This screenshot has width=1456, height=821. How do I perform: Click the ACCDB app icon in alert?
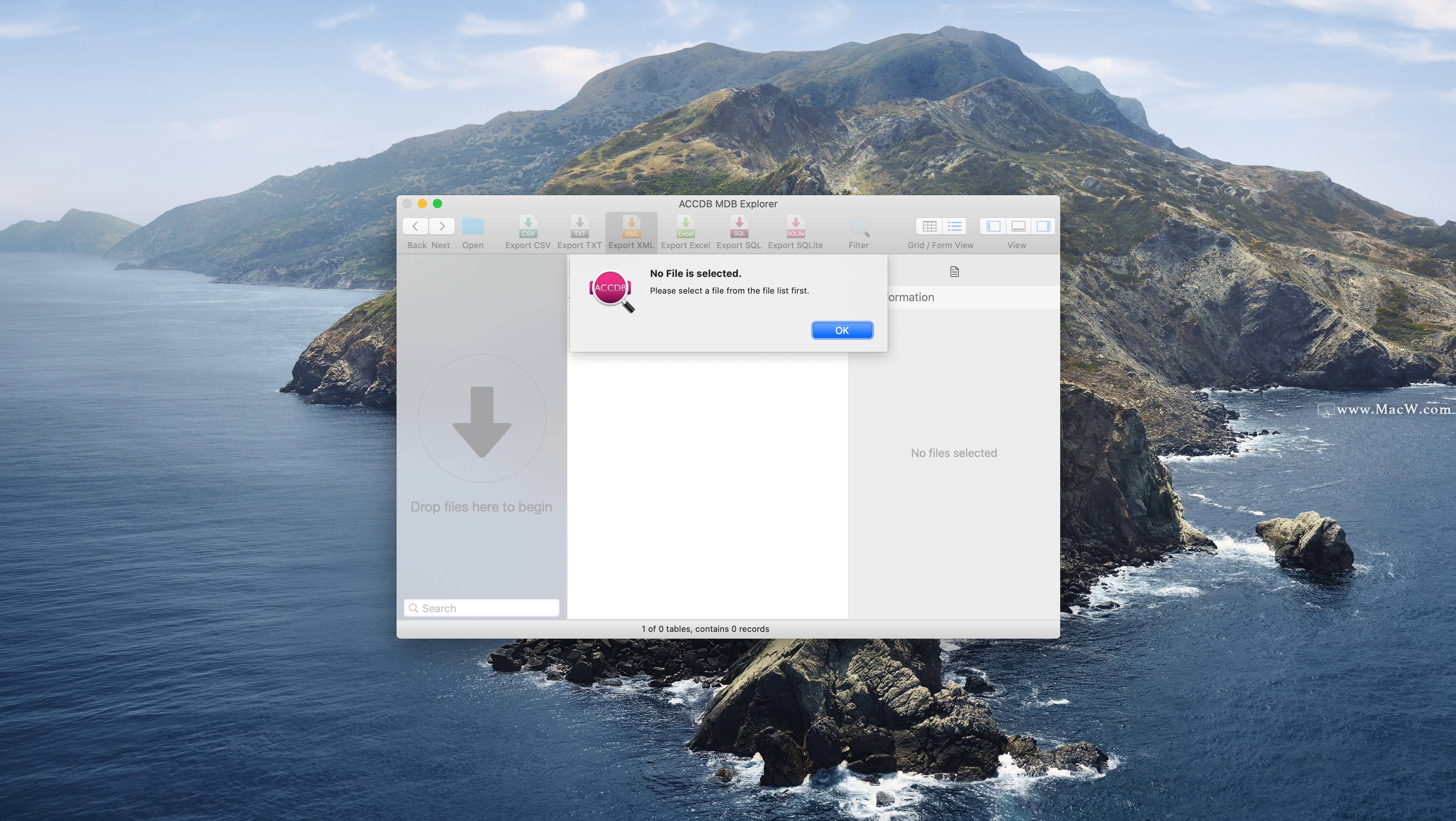pyautogui.click(x=611, y=291)
